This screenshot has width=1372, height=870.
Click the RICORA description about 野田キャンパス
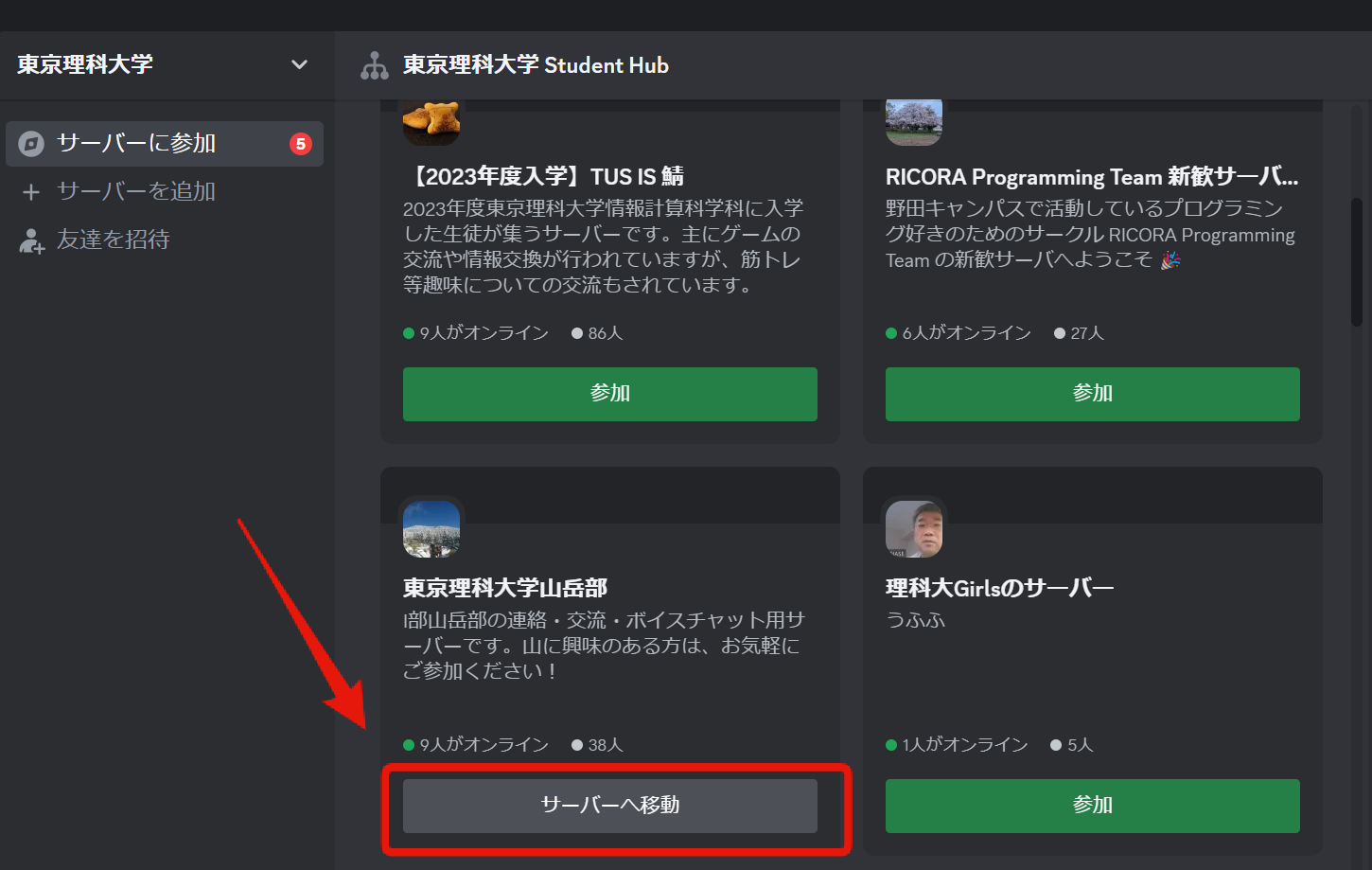(x=1090, y=234)
